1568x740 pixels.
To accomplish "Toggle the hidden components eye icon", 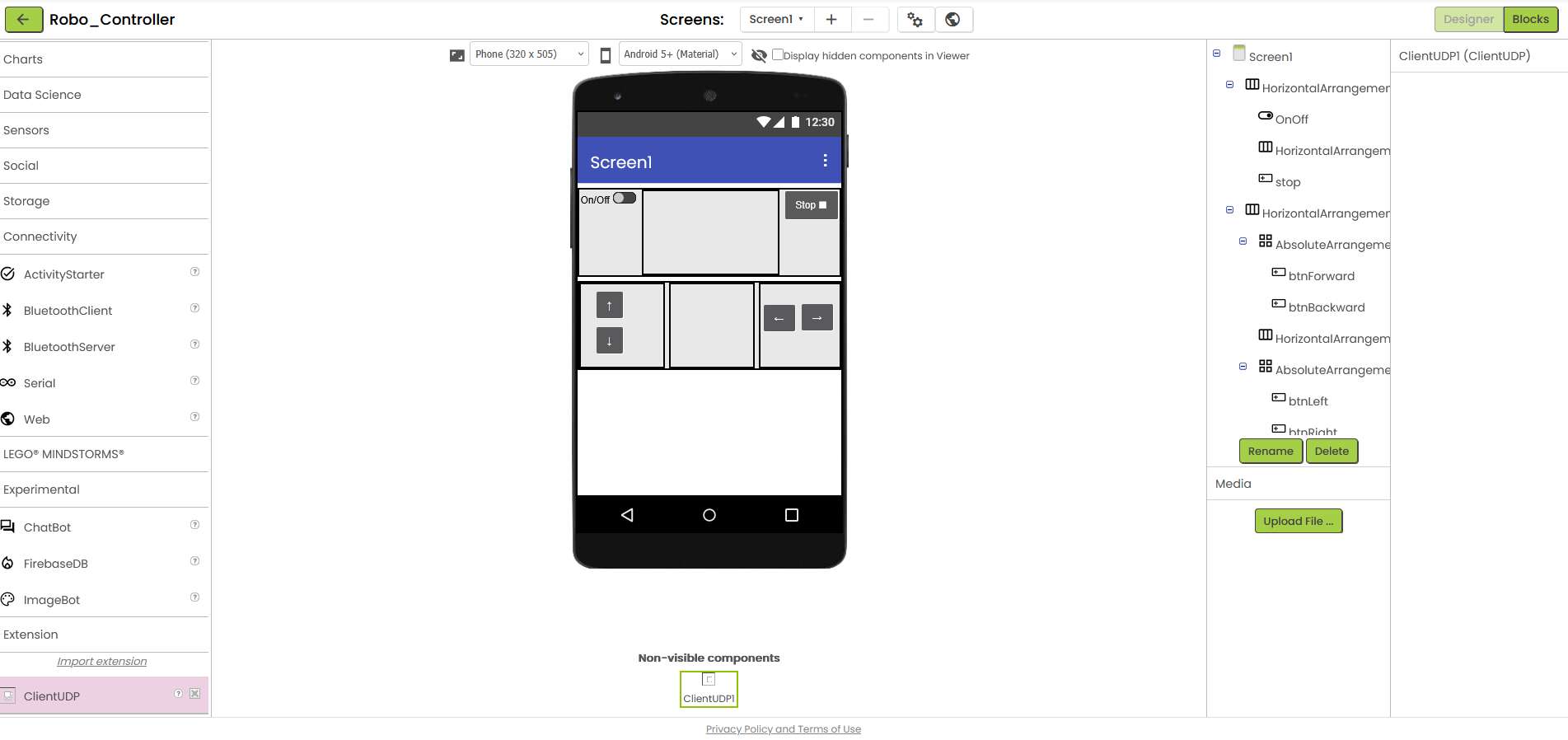I will click(x=759, y=55).
